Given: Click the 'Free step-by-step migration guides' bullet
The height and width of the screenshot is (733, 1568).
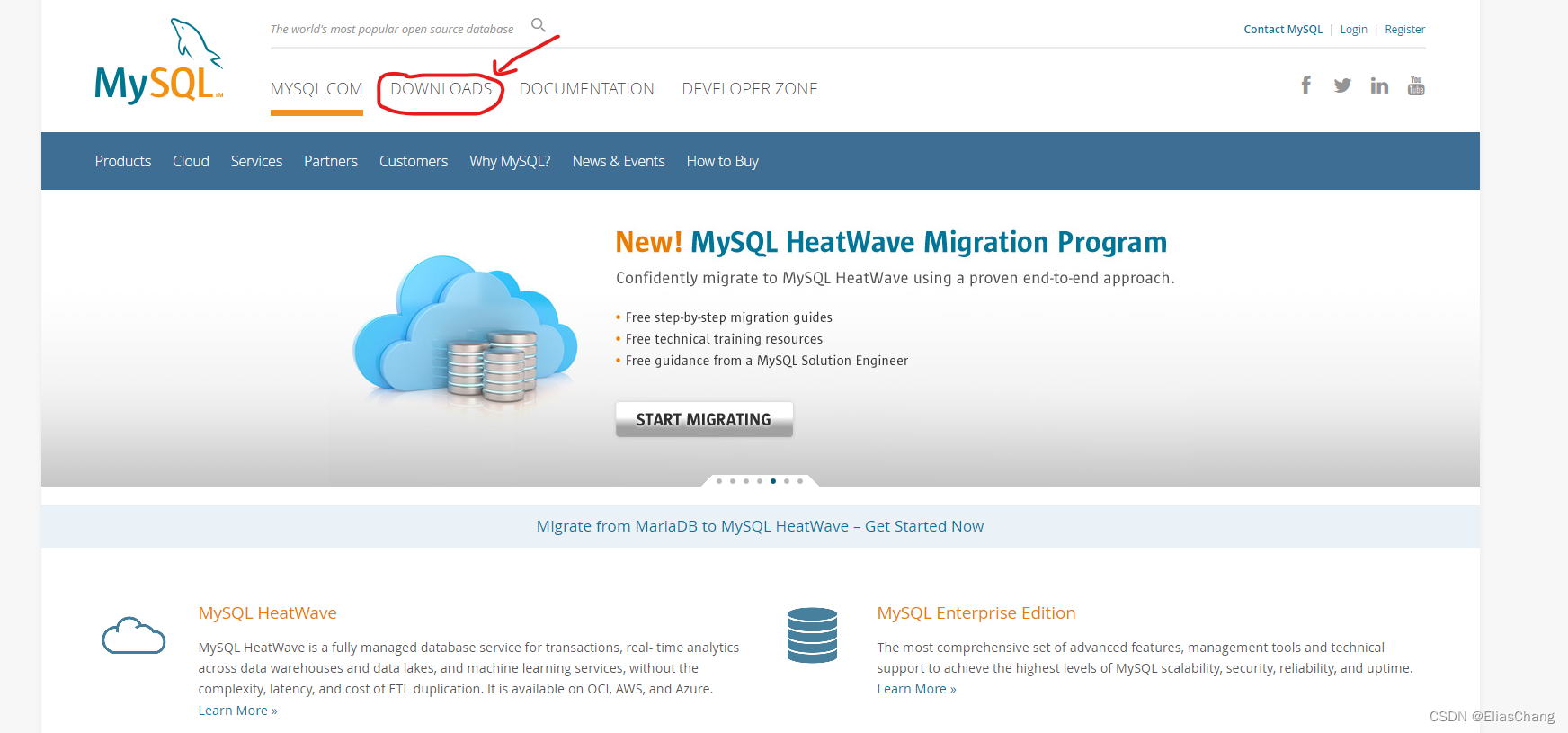Looking at the screenshot, I should click(x=728, y=317).
